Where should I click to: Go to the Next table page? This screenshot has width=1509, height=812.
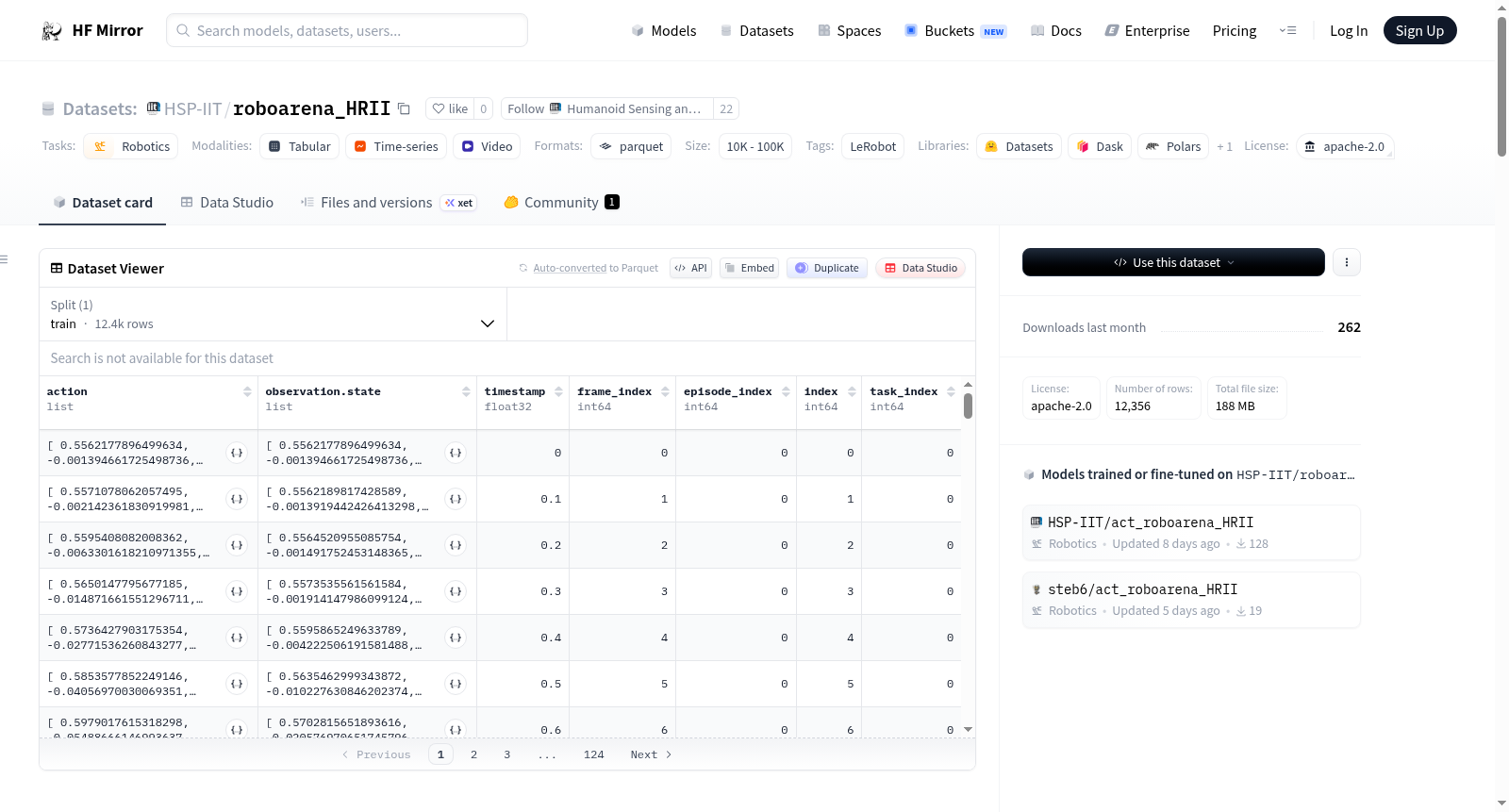pyautogui.click(x=651, y=754)
